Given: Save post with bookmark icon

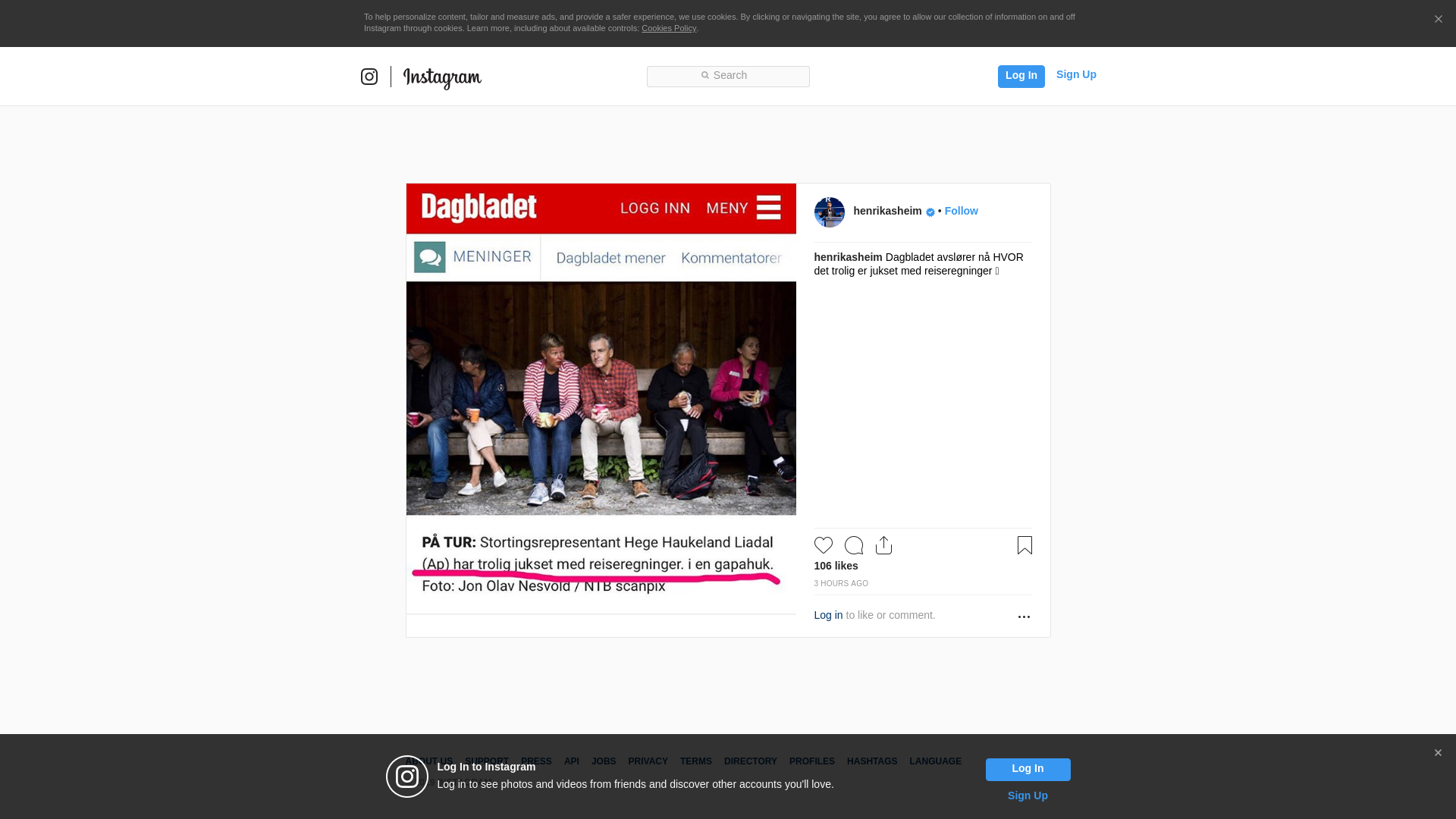Looking at the screenshot, I should pos(1025,545).
